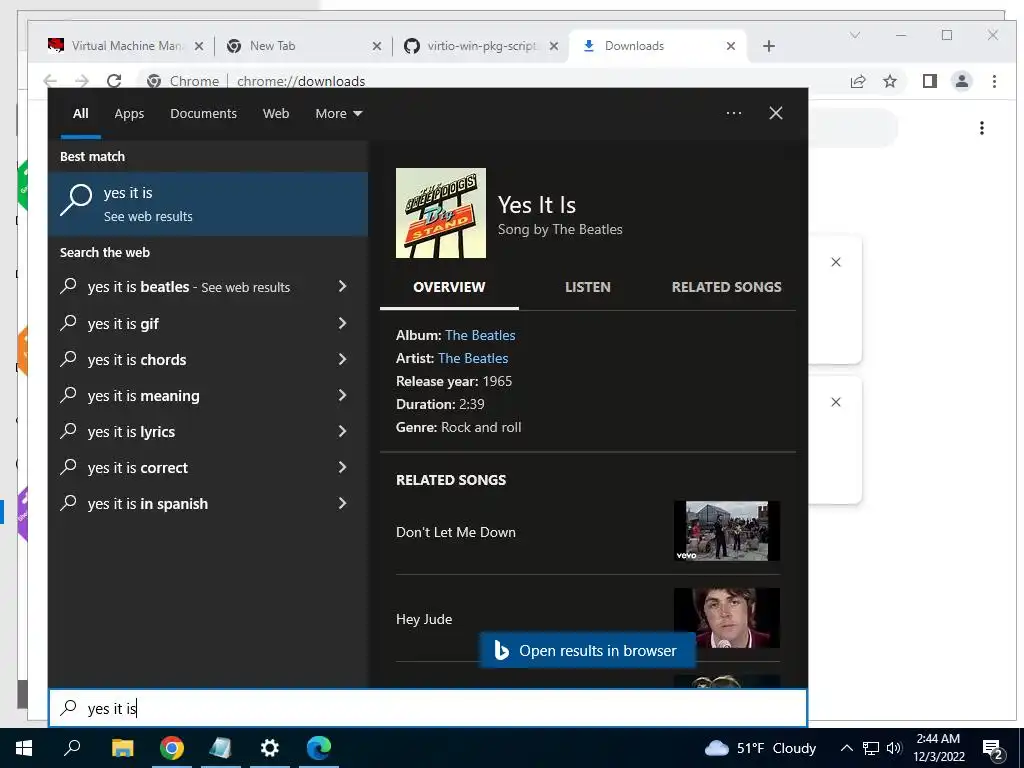
Task: Open the Hey Jude video thumbnail
Action: 727,618
